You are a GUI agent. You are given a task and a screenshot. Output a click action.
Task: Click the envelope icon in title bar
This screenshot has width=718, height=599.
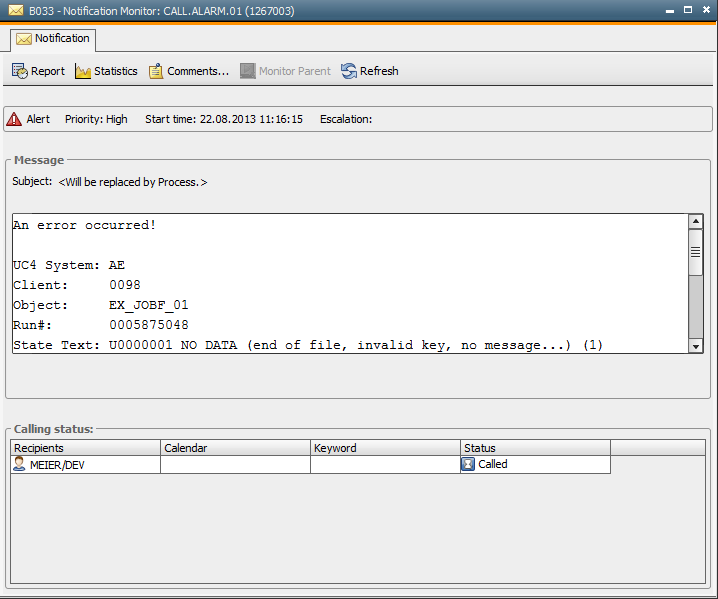pyautogui.click(x=16, y=10)
